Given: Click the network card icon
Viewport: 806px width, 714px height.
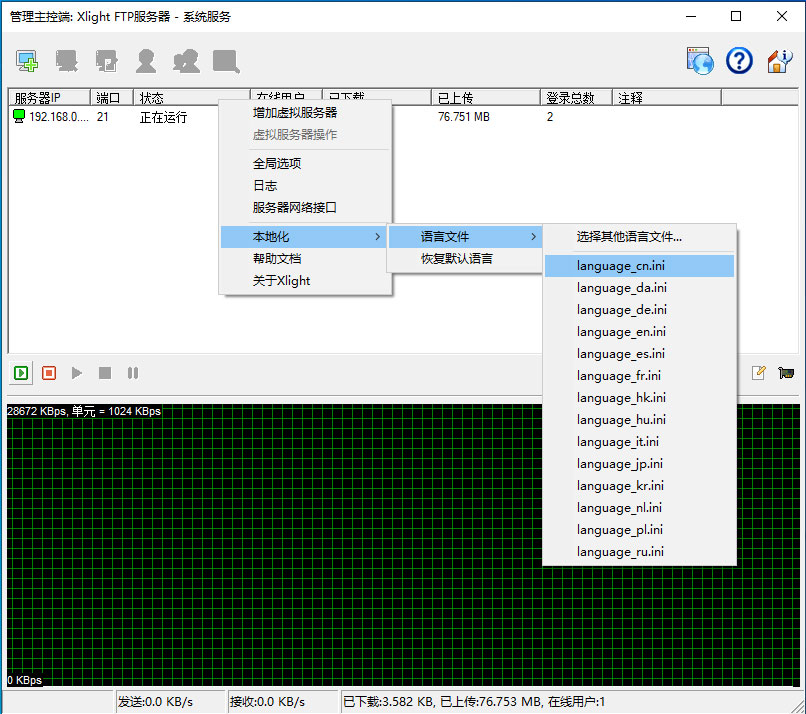Looking at the screenshot, I should [786, 373].
